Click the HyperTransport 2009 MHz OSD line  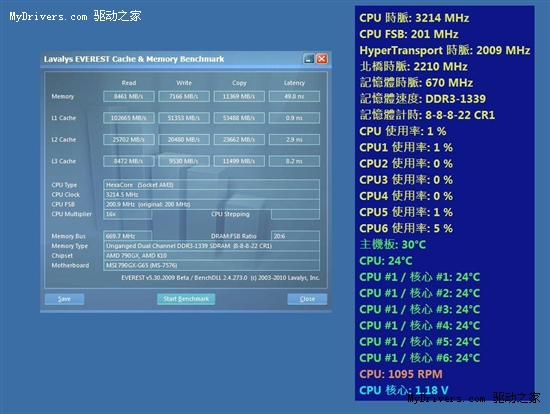pyautogui.click(x=445, y=50)
